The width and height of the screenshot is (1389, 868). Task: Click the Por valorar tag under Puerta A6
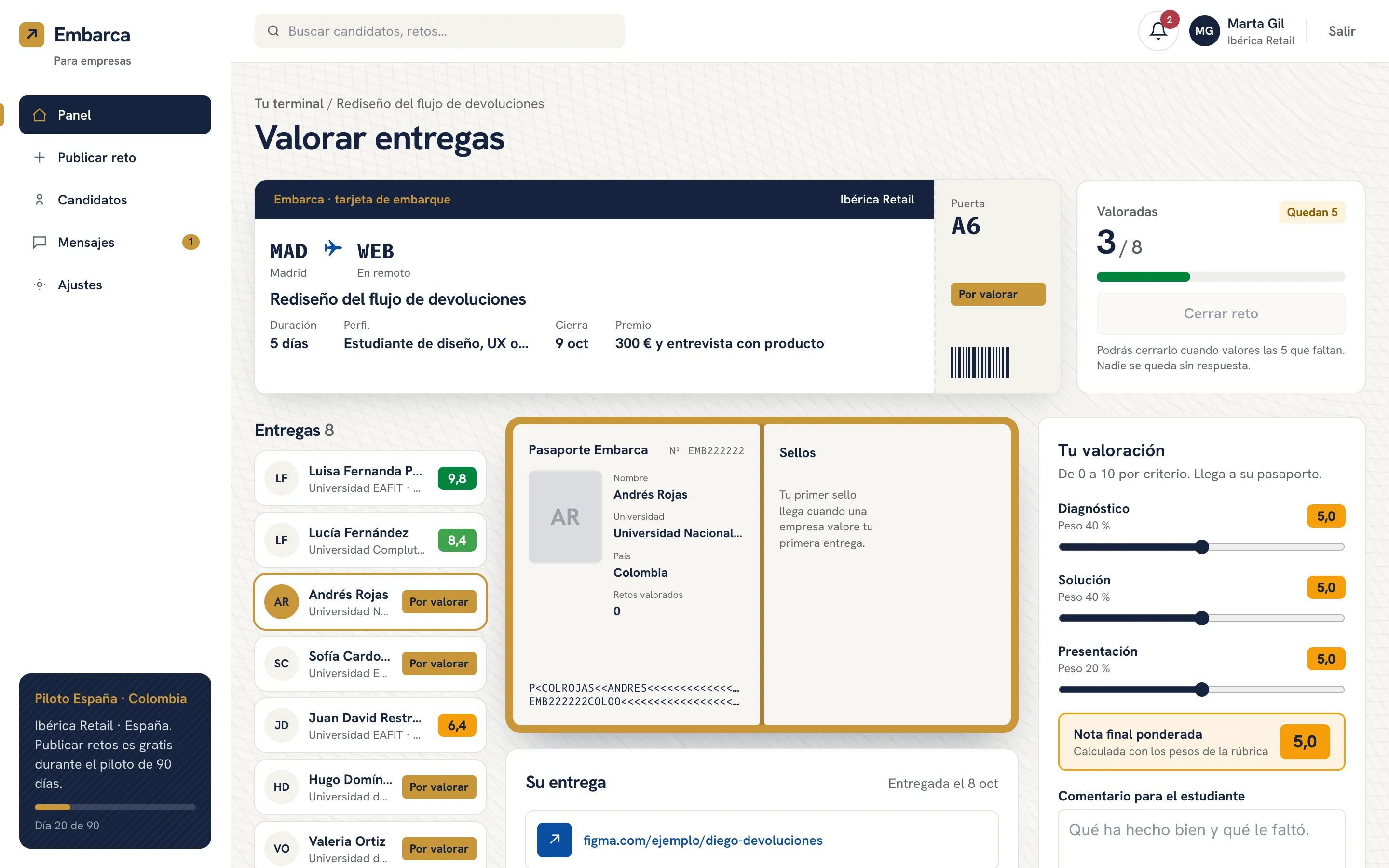997,294
